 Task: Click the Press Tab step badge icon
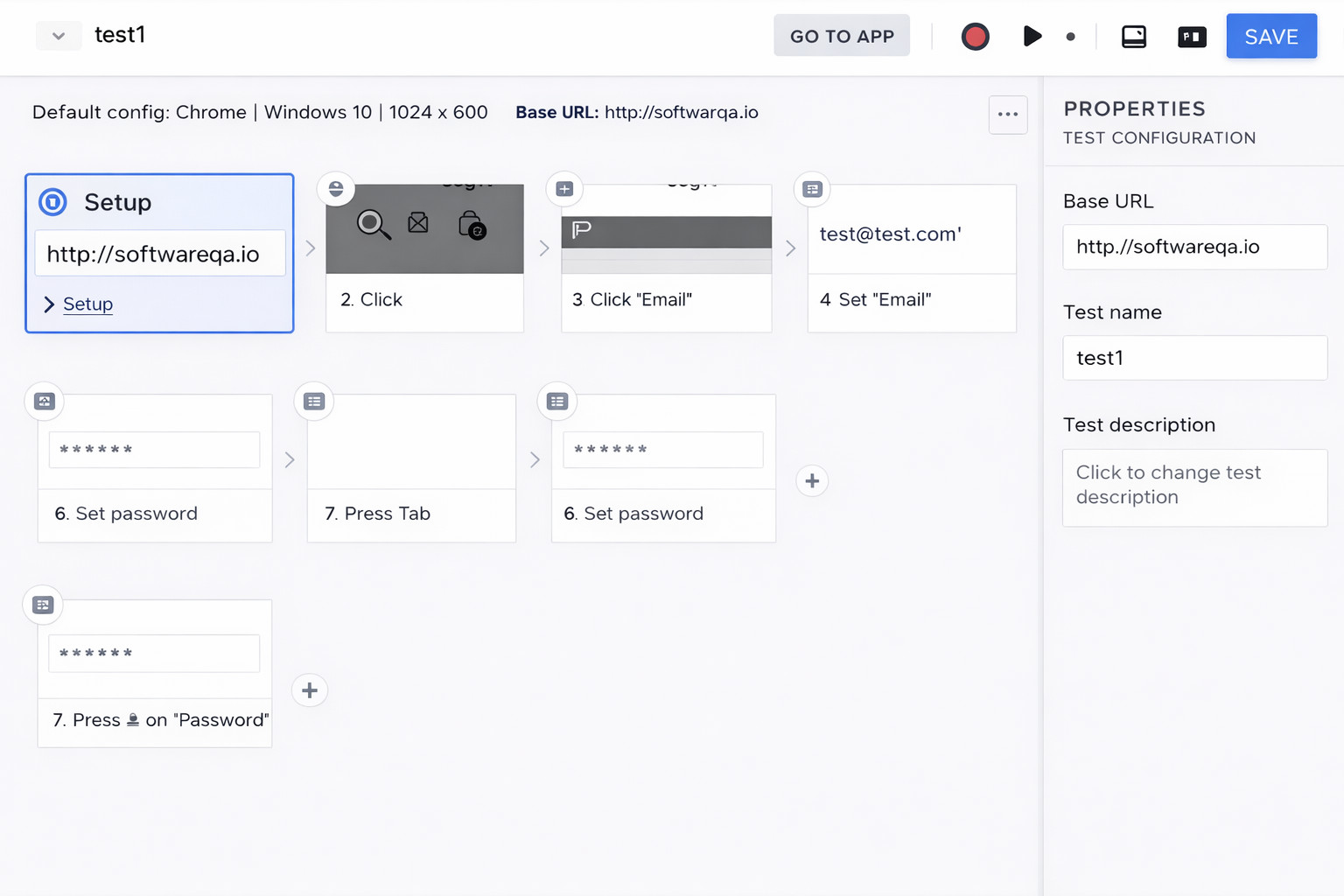pos(314,401)
